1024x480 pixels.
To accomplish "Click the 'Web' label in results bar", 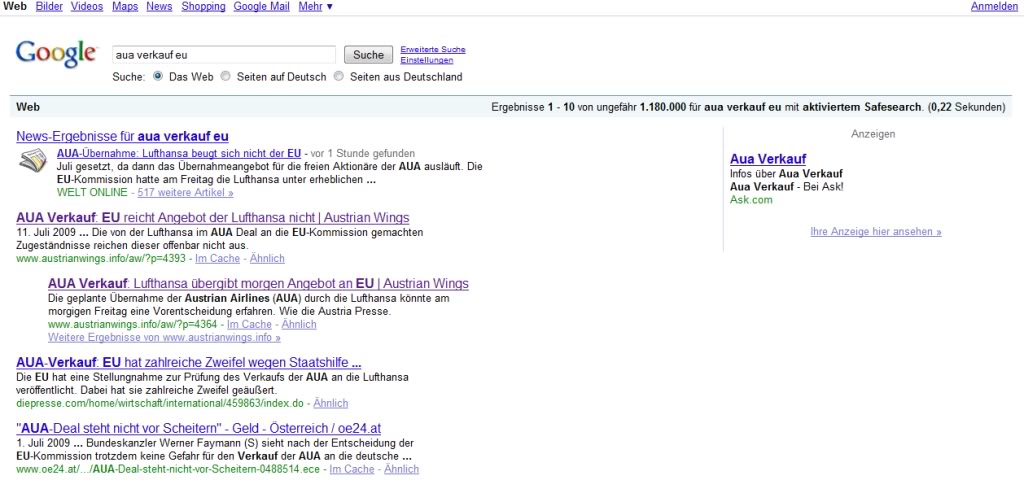I will coord(27,107).
